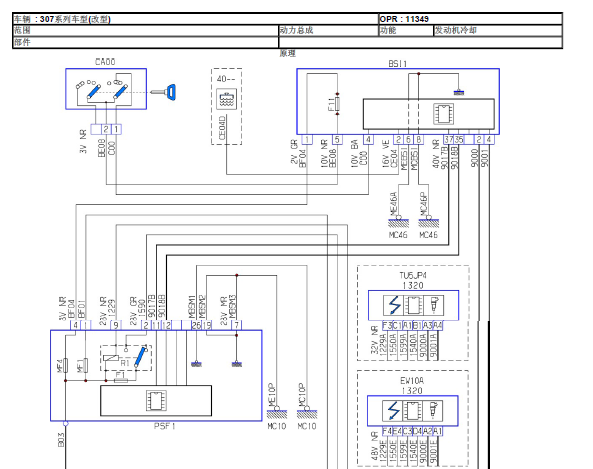593x469 pixels.
Task: Select PSF1 connector pin 7
Action: click(x=237, y=325)
